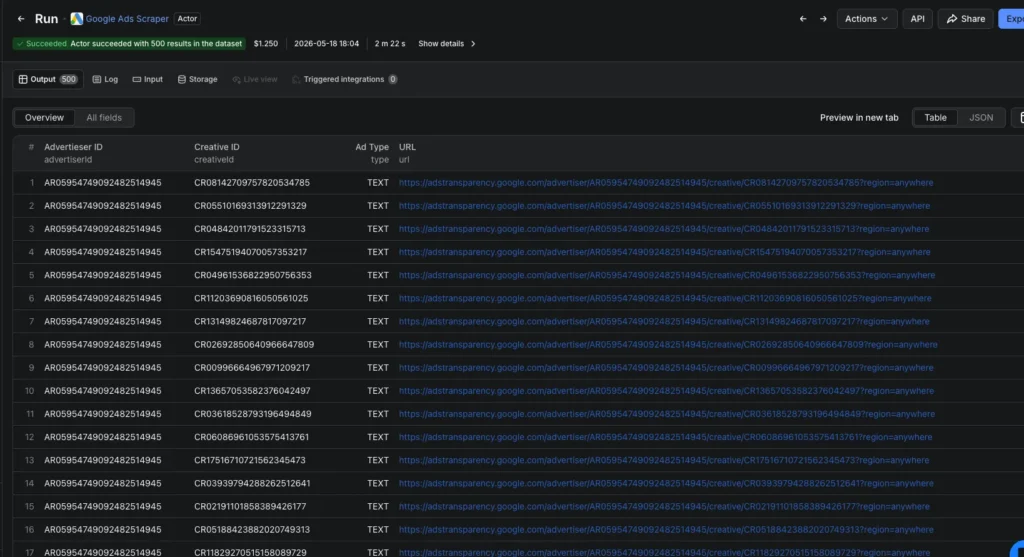Screen dimensions: 1024x557
Task: Switch to the Log tab
Action: (105, 79)
